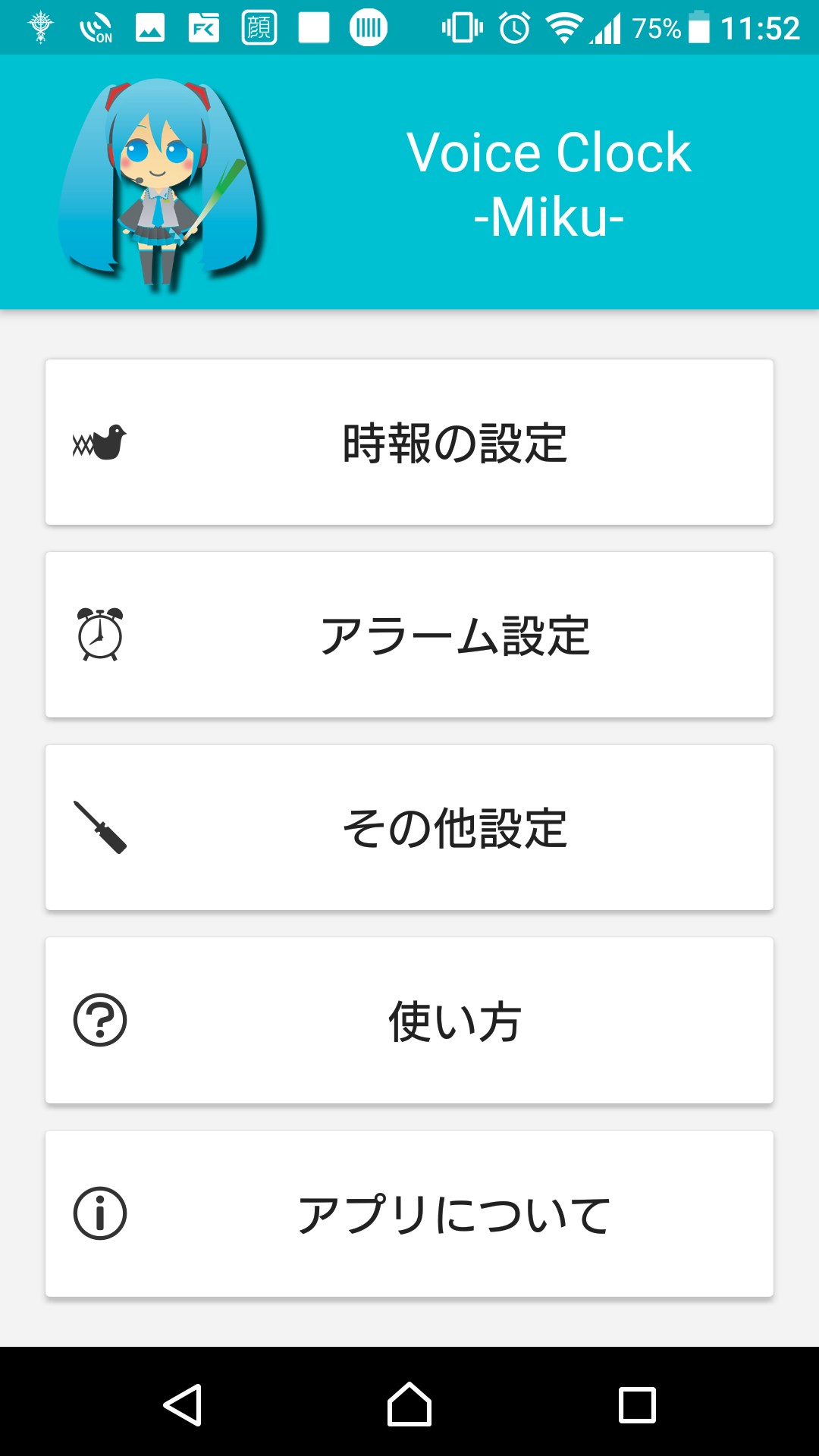
Task: Tap the info circle icon
Action: pyautogui.click(x=99, y=1213)
